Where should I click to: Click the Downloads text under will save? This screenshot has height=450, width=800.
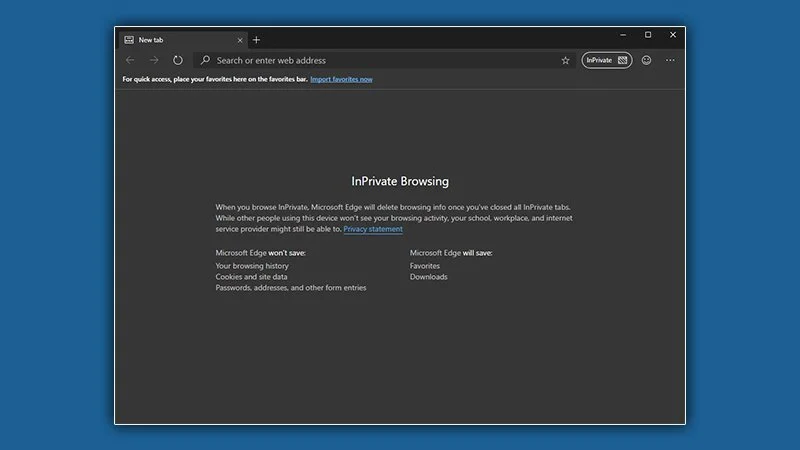pos(429,277)
